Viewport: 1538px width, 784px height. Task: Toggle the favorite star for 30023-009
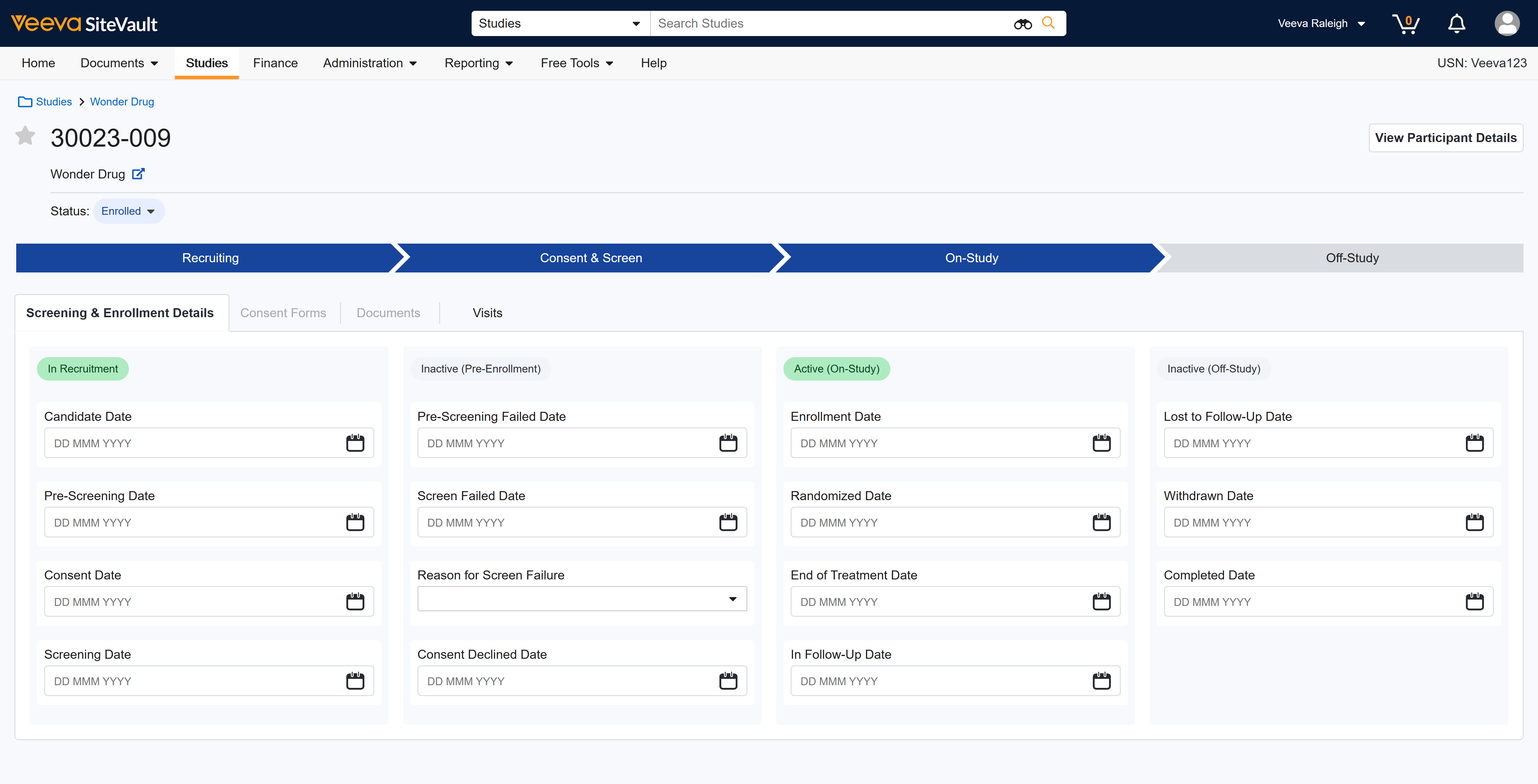(x=25, y=136)
